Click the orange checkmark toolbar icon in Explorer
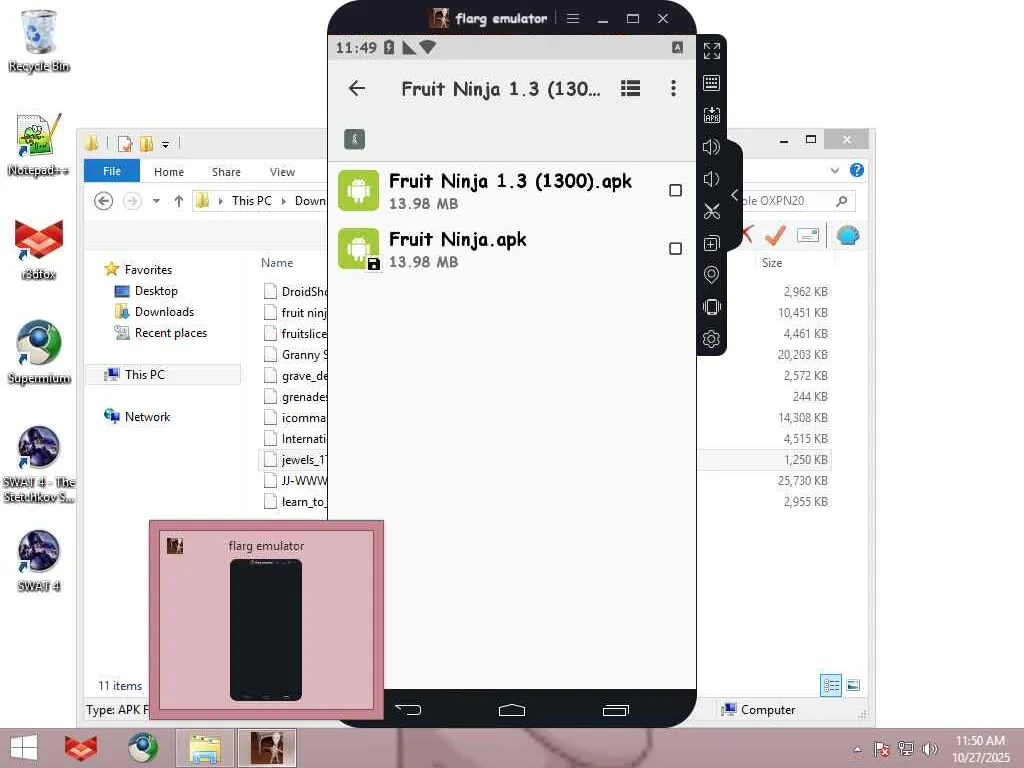The image size is (1024, 768). point(775,234)
